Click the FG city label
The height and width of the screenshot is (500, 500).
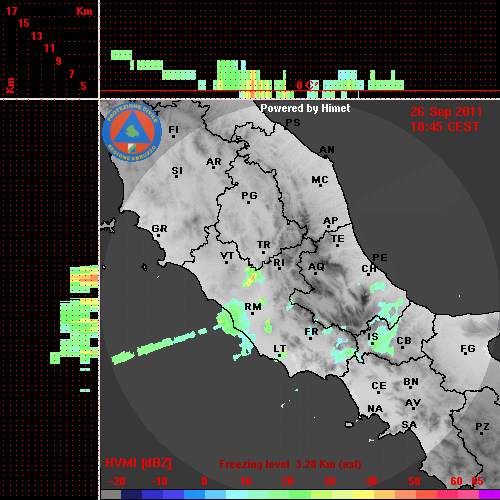tap(467, 349)
